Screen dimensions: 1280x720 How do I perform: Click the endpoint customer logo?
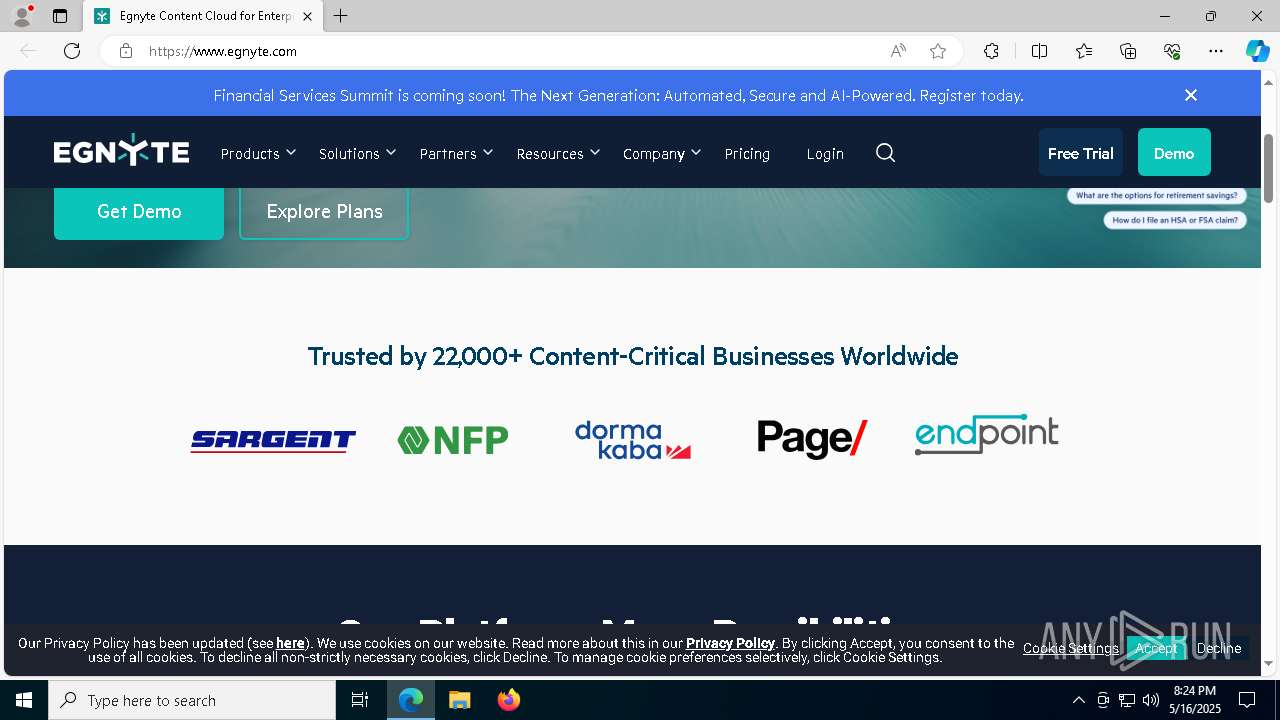pos(986,434)
